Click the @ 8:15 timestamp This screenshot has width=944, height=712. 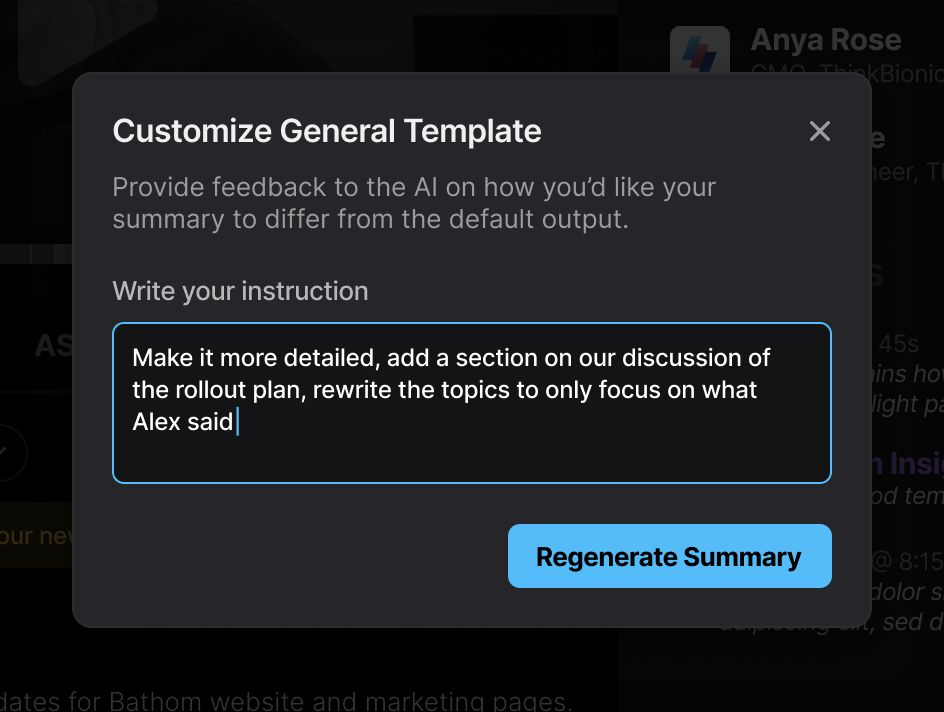click(907, 561)
